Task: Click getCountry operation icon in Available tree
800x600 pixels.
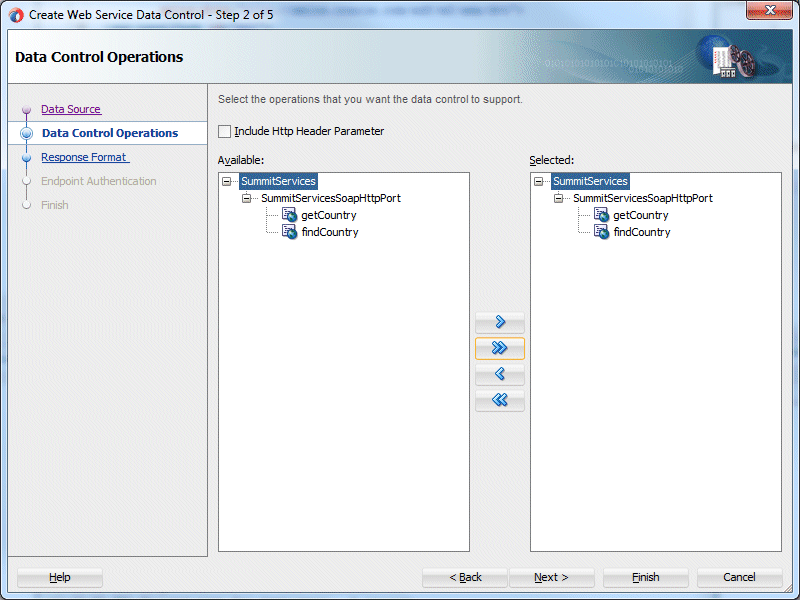Action: point(289,215)
